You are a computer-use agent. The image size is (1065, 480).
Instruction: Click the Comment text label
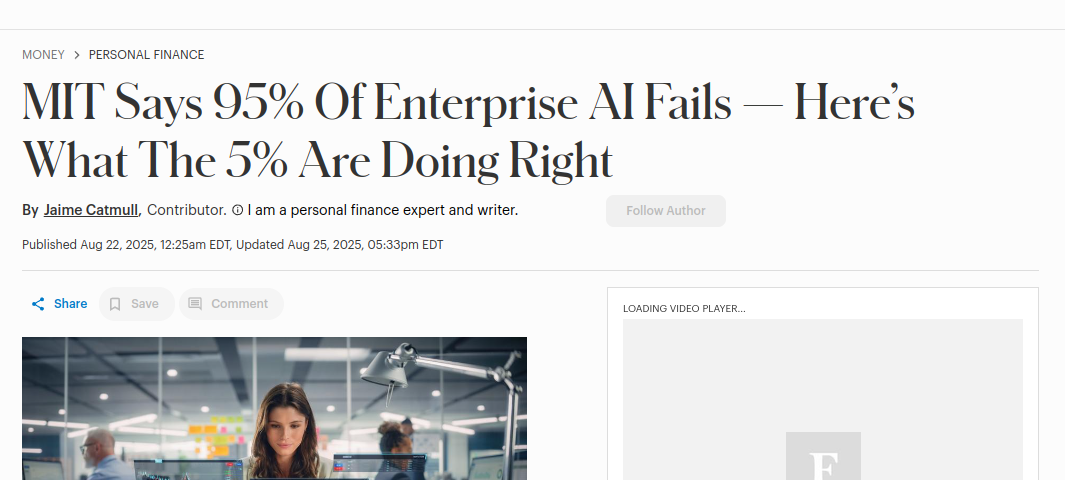pos(239,304)
